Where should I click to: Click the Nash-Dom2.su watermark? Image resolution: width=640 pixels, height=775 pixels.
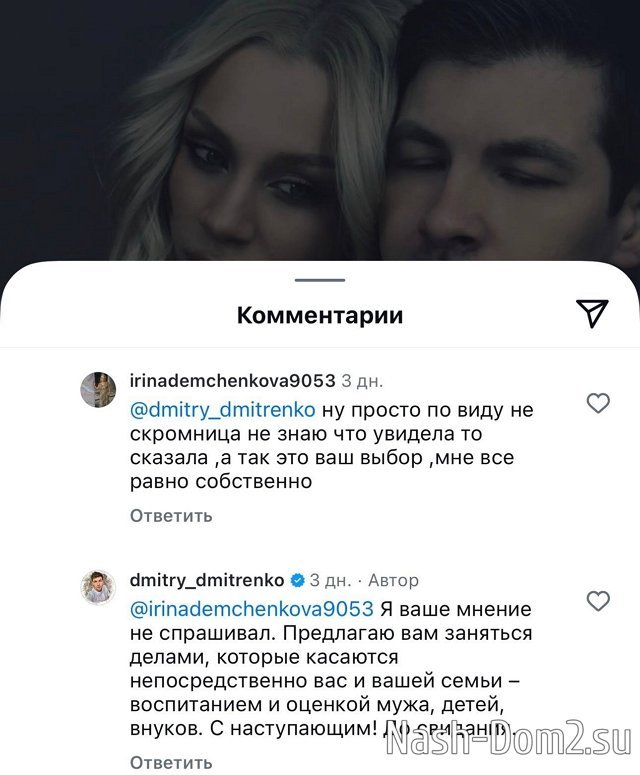[509, 741]
